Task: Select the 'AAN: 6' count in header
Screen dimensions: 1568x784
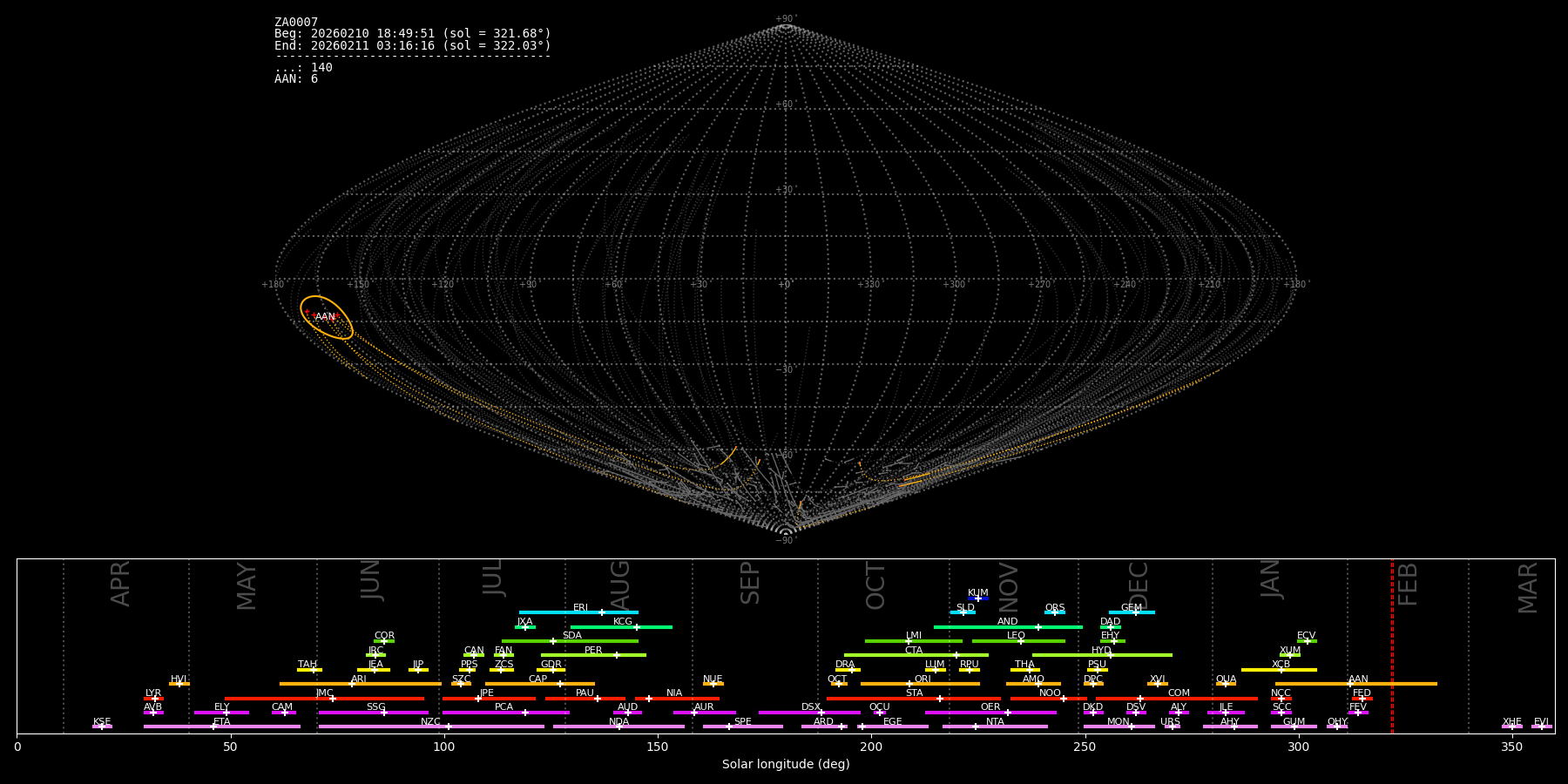Action: coord(296,79)
